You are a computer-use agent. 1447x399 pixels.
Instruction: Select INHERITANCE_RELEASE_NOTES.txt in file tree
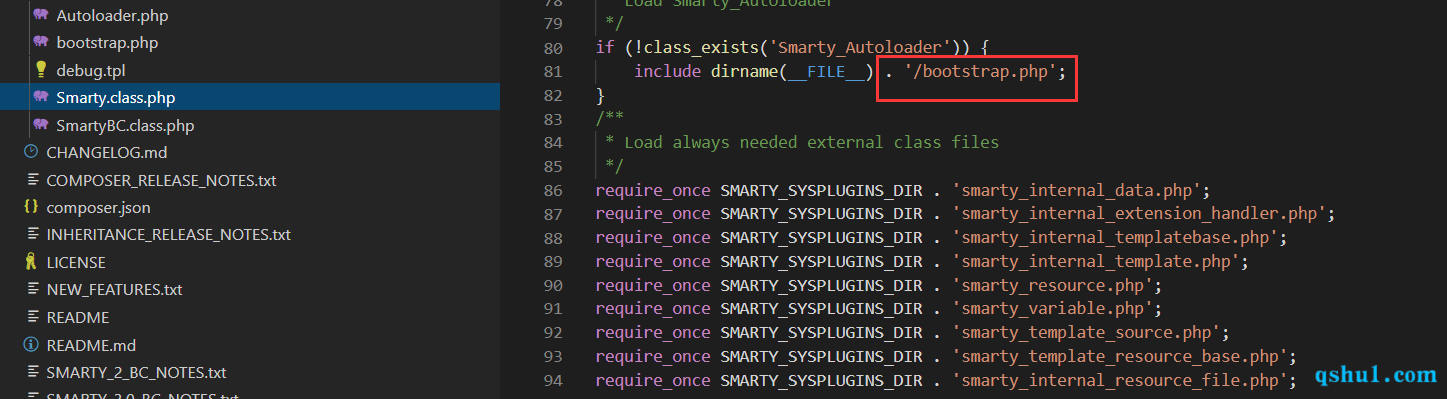coord(168,235)
